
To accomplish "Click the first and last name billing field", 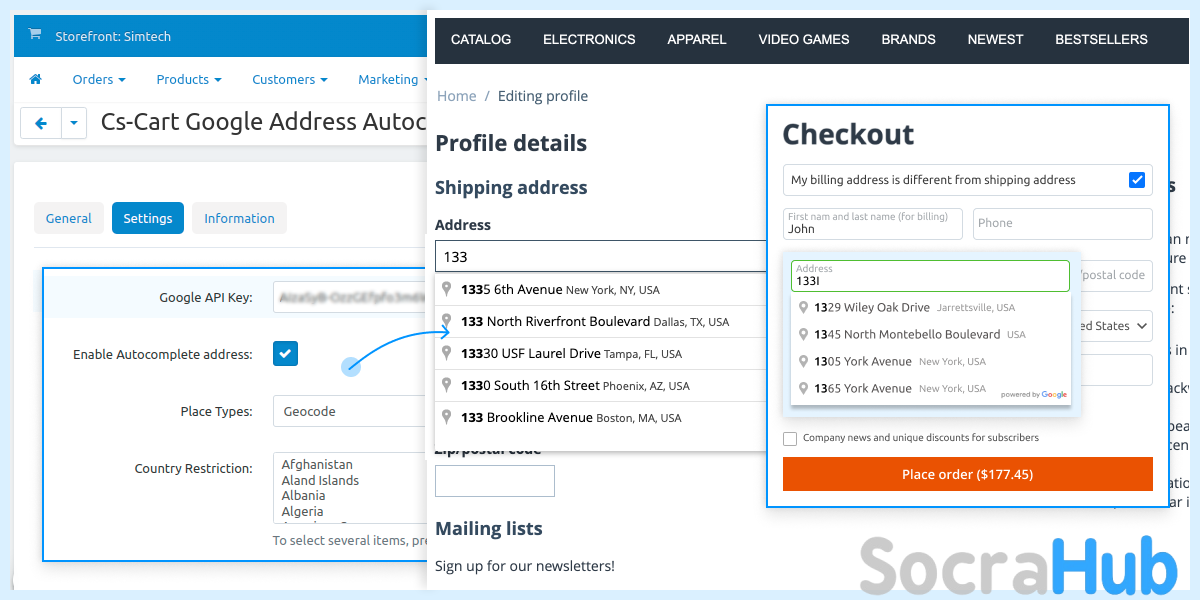I will click(873, 223).
